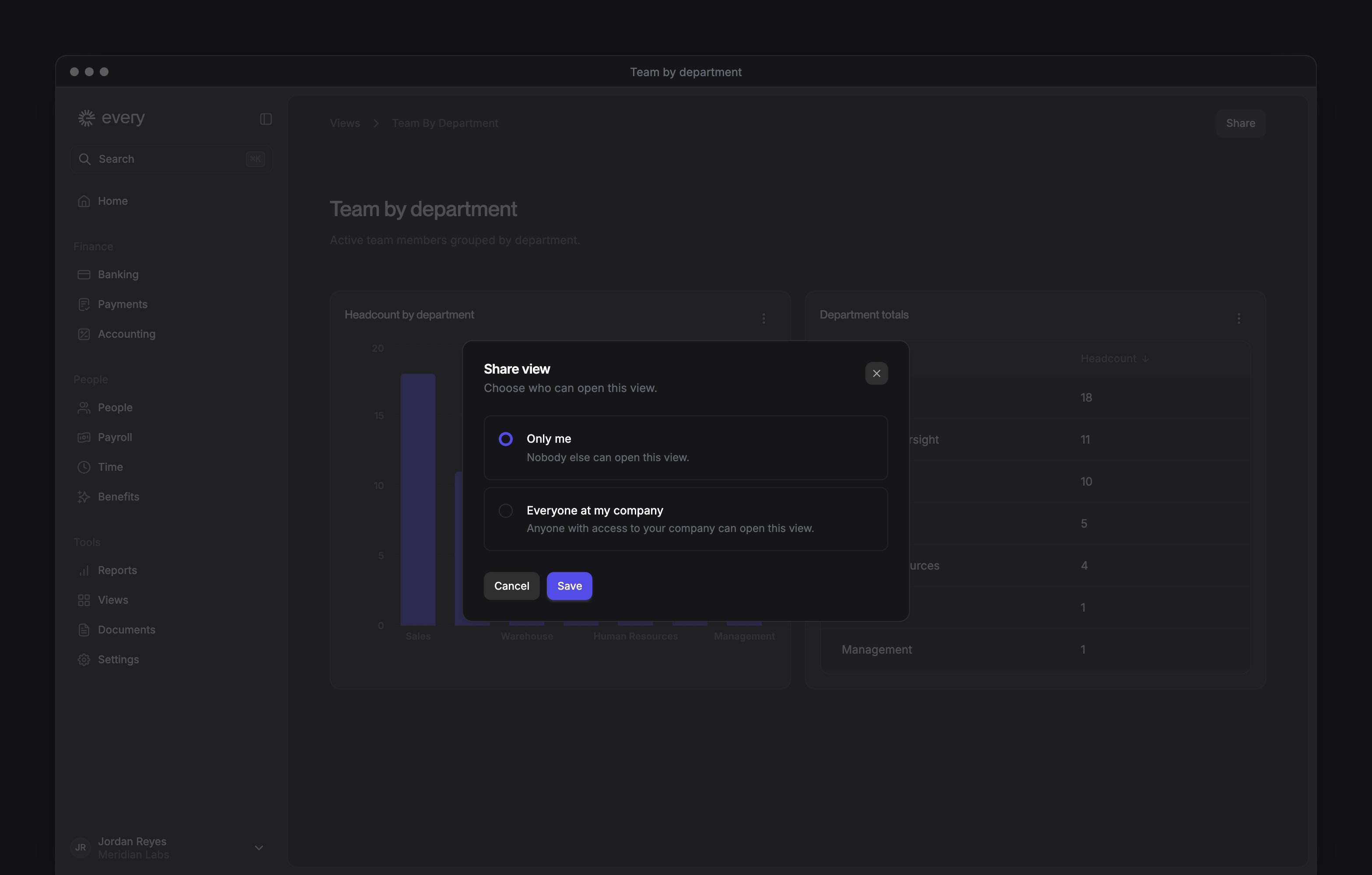
Task: Click the headcount value 11
Action: pos(1085,439)
